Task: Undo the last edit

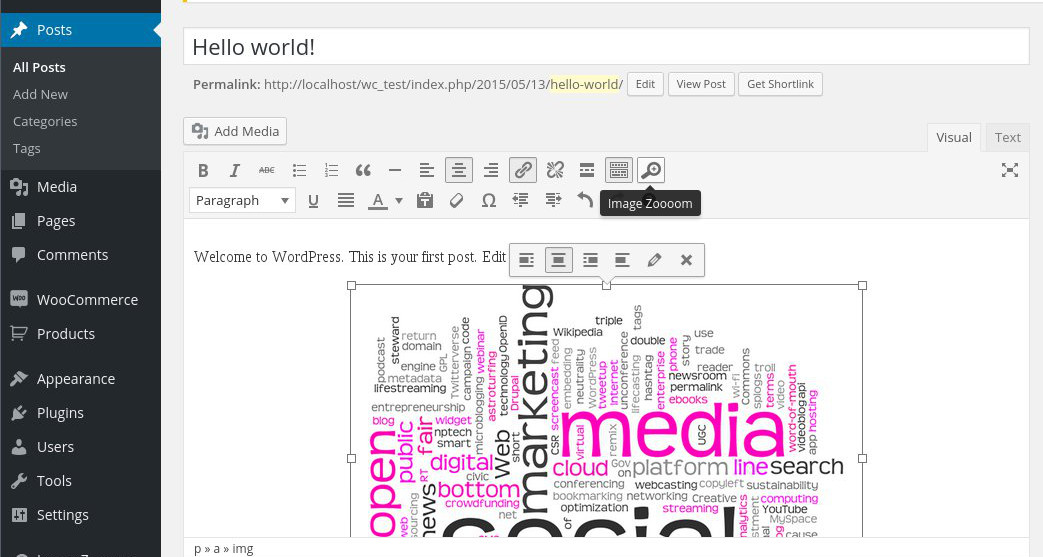Action: click(585, 200)
